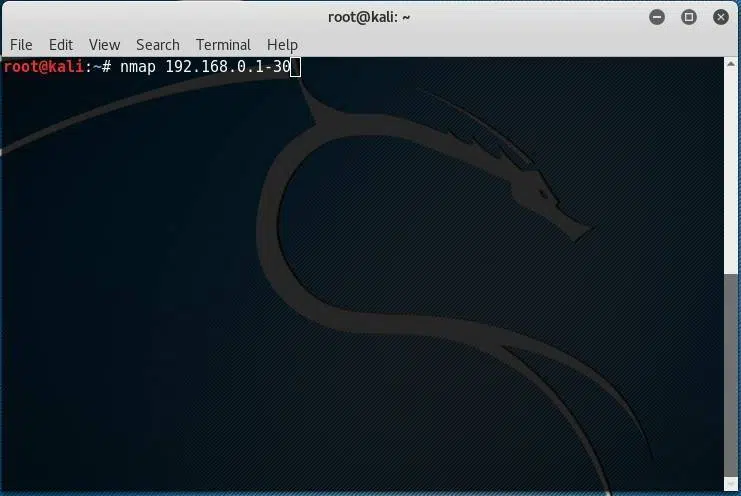Click the block cursor after the command

click(295, 67)
